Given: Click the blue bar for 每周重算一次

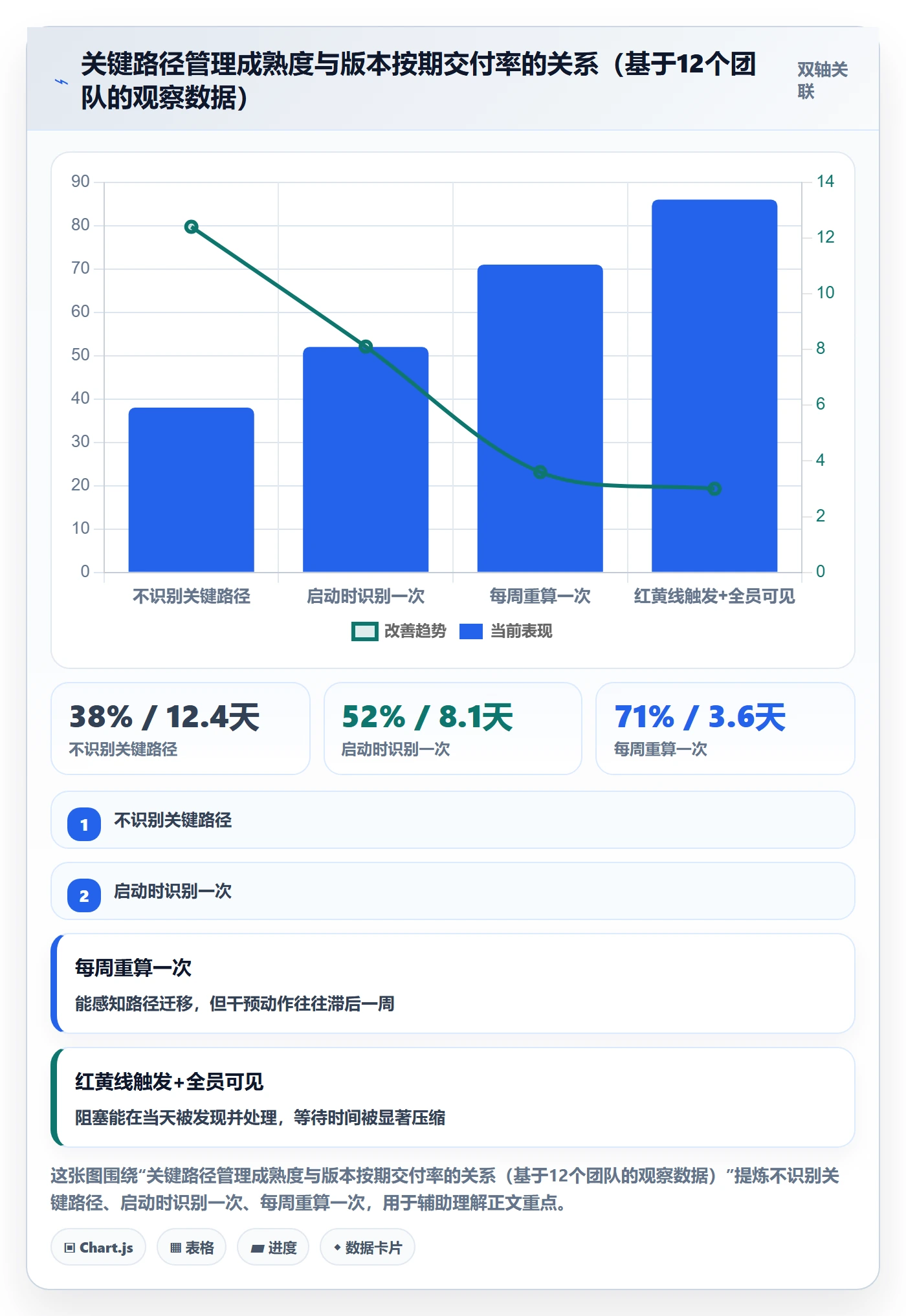Looking at the screenshot, I should (x=540, y=418).
